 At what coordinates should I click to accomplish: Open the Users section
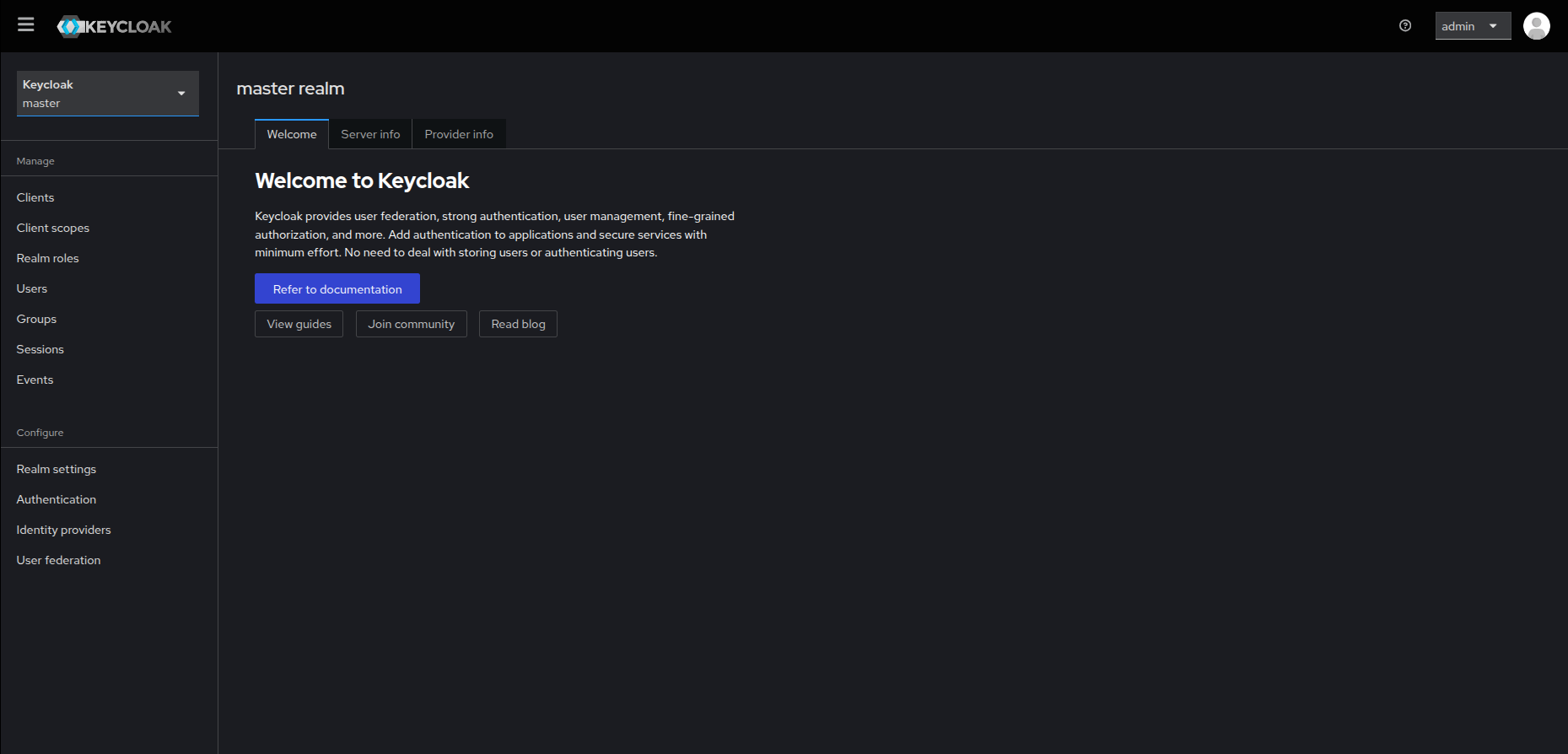pos(109,288)
